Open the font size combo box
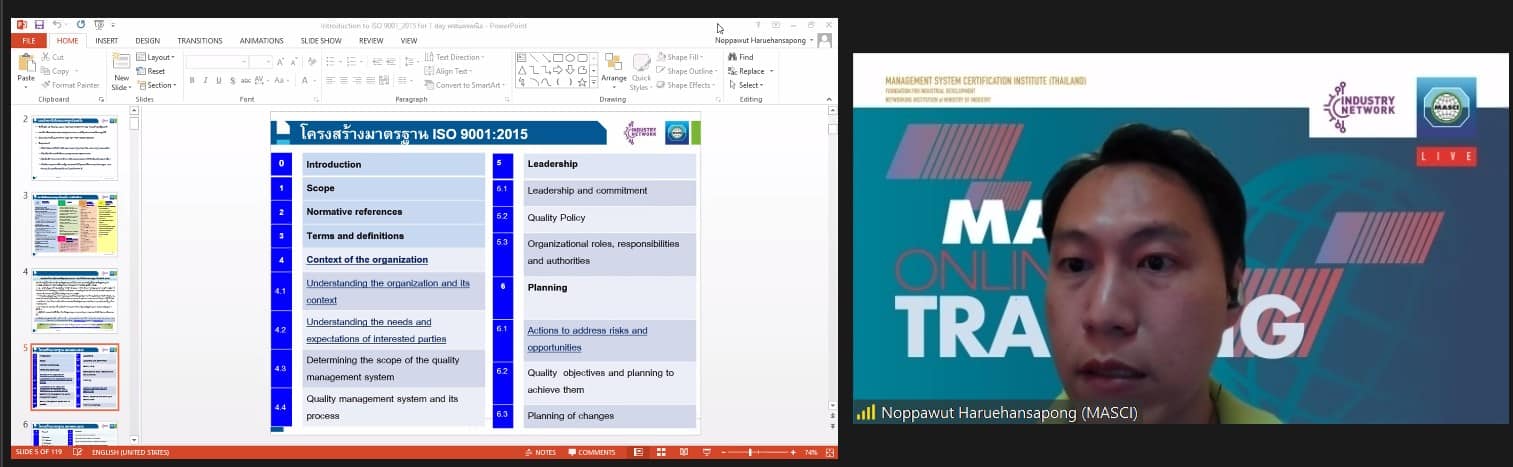 click(x=260, y=62)
